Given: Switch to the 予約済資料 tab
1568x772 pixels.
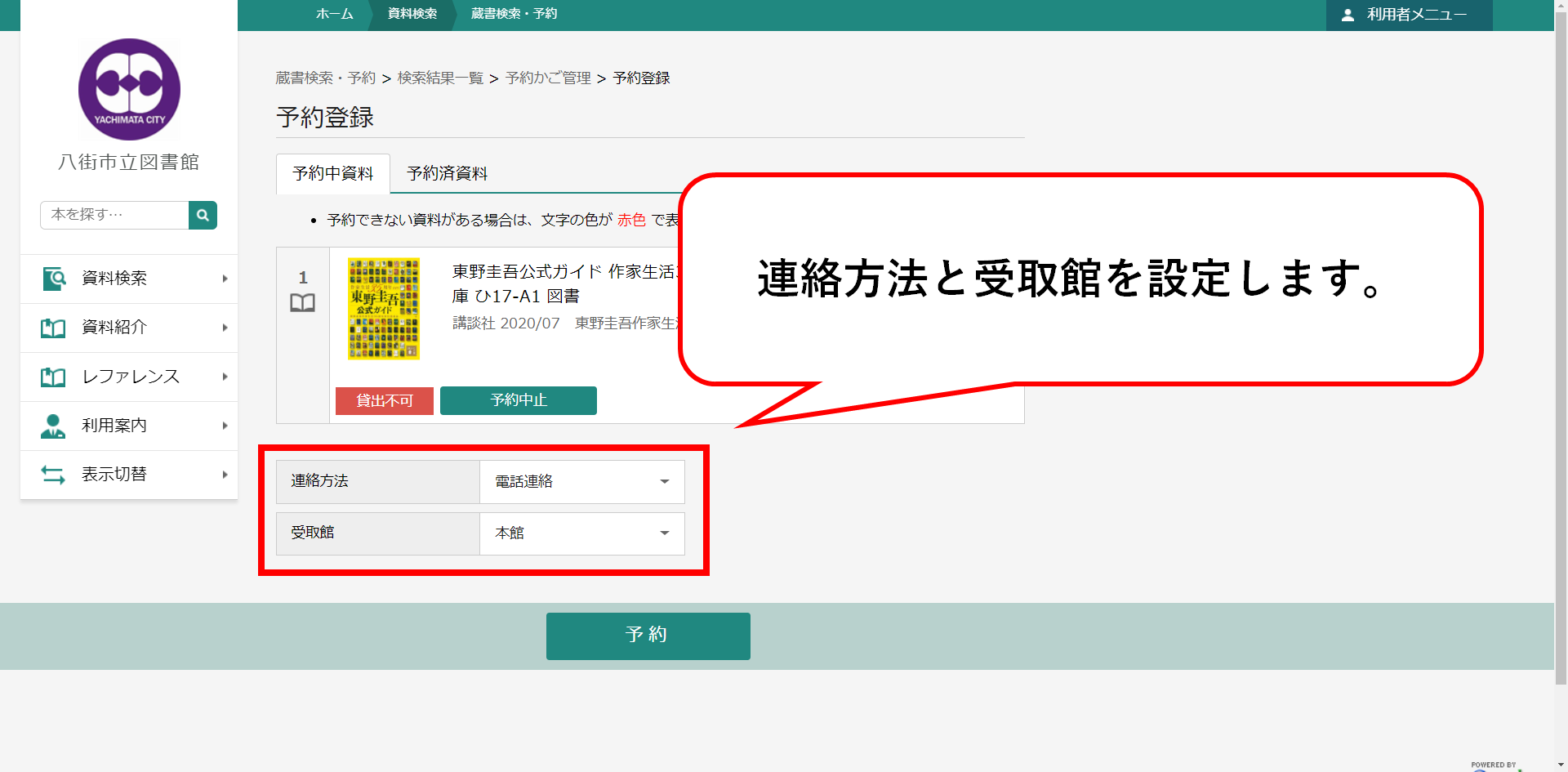Looking at the screenshot, I should 447,173.
